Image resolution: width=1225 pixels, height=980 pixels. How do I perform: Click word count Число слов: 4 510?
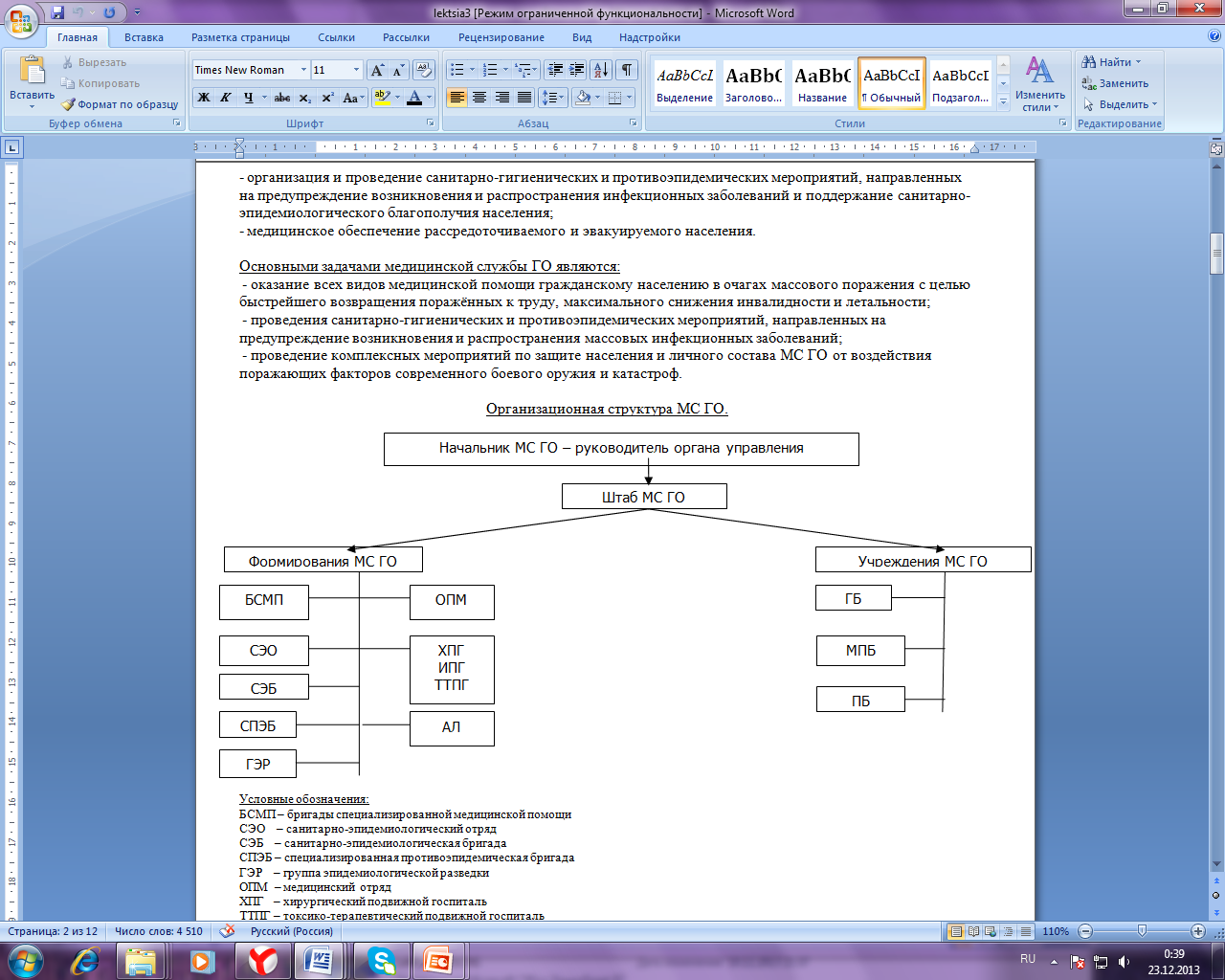158,931
